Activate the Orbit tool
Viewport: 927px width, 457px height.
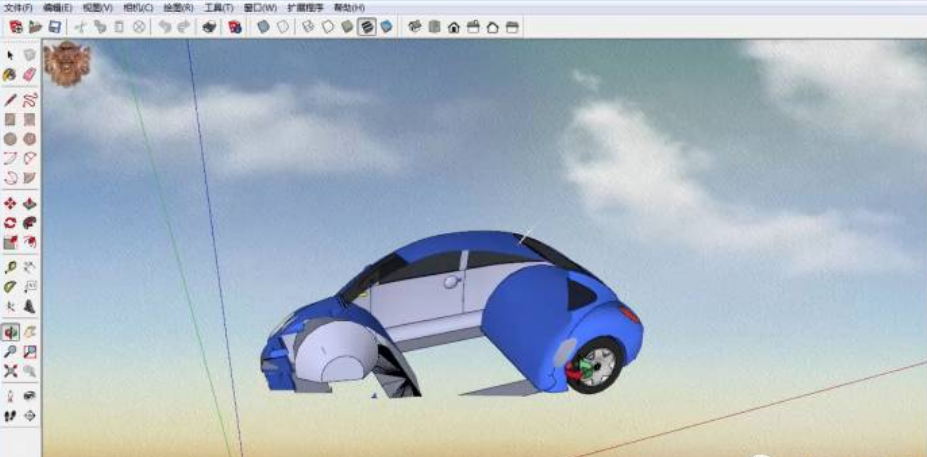[x=10, y=332]
